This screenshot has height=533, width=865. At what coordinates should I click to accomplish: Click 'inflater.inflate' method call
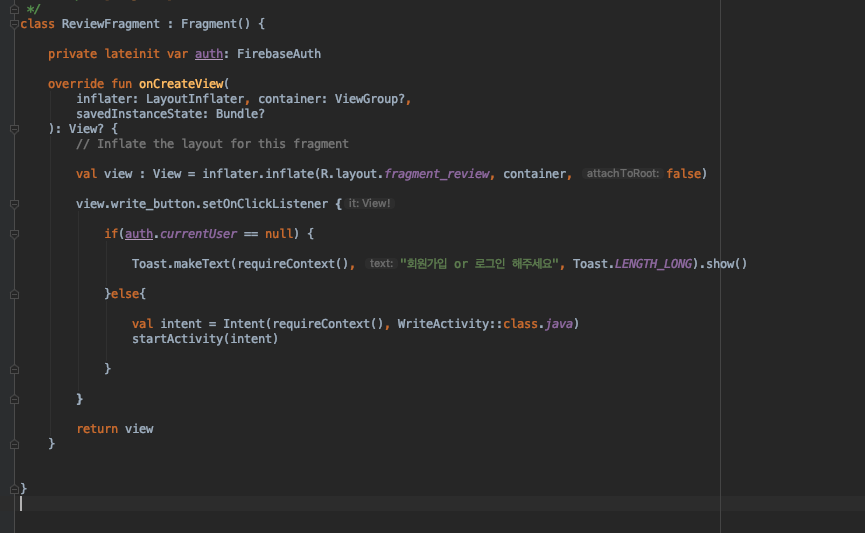tap(258, 174)
